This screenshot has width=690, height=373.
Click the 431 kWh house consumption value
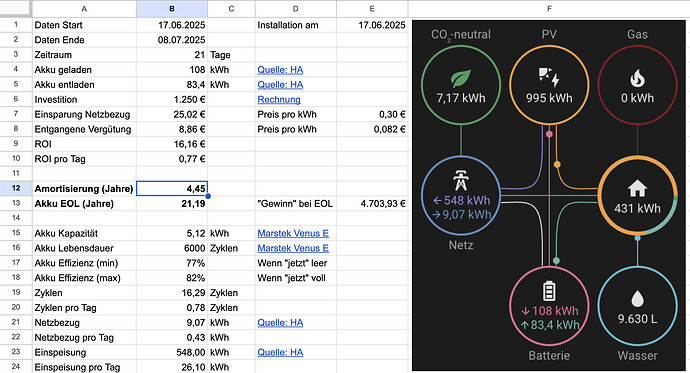637,208
